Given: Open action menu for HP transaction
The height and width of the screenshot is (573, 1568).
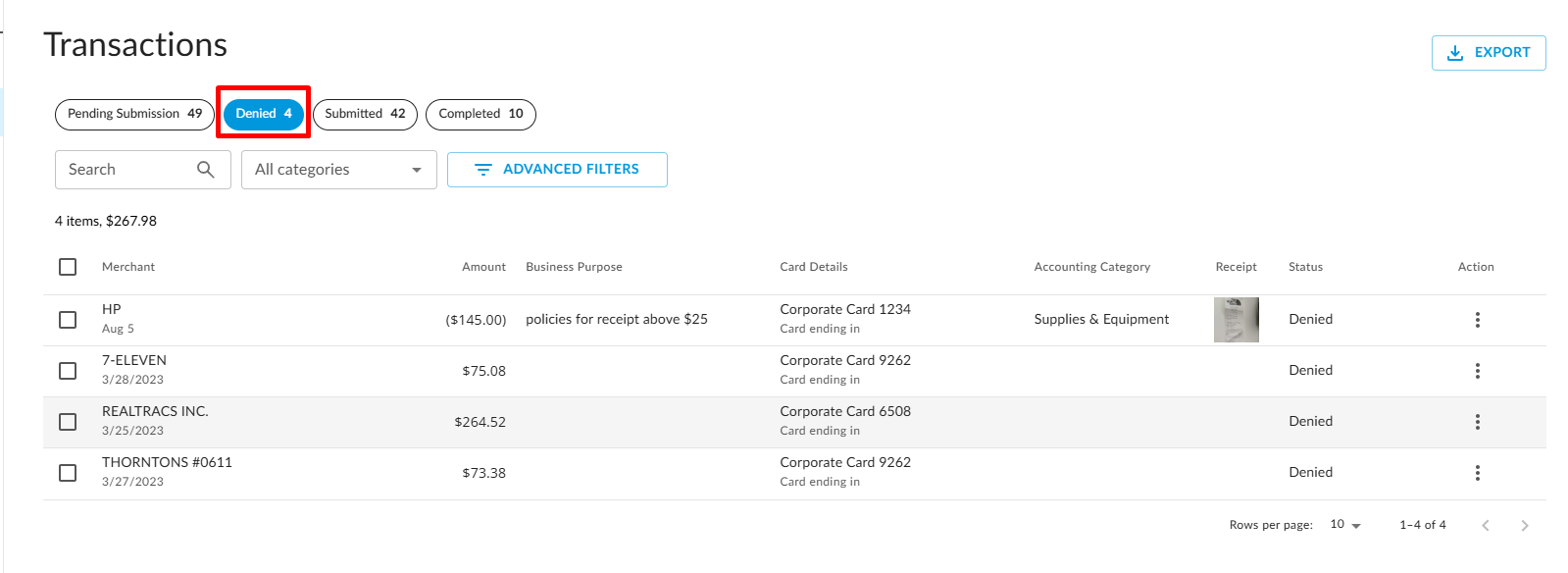Looking at the screenshot, I should pyautogui.click(x=1477, y=320).
